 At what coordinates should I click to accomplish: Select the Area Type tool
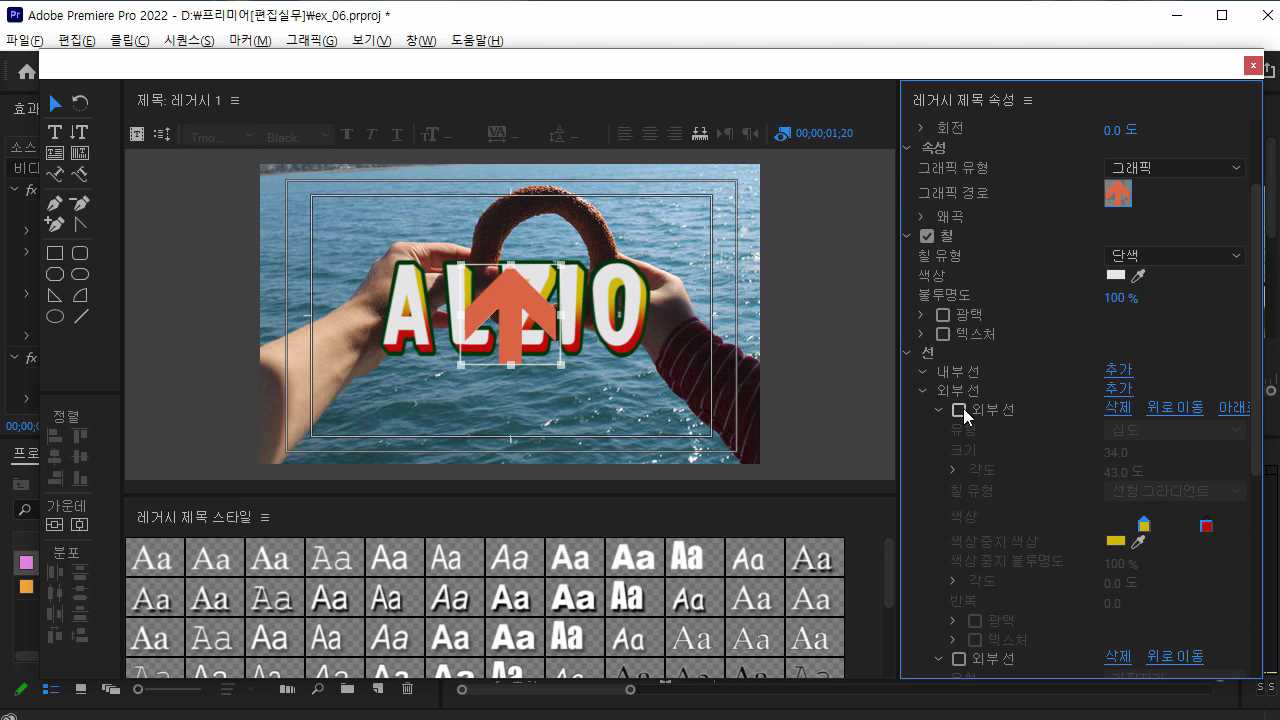[55, 153]
